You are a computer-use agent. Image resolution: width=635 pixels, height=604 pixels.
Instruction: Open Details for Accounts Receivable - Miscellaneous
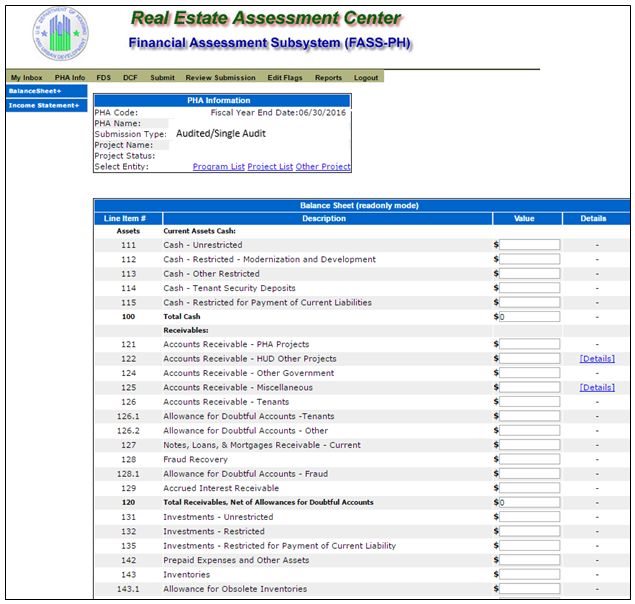(597, 388)
